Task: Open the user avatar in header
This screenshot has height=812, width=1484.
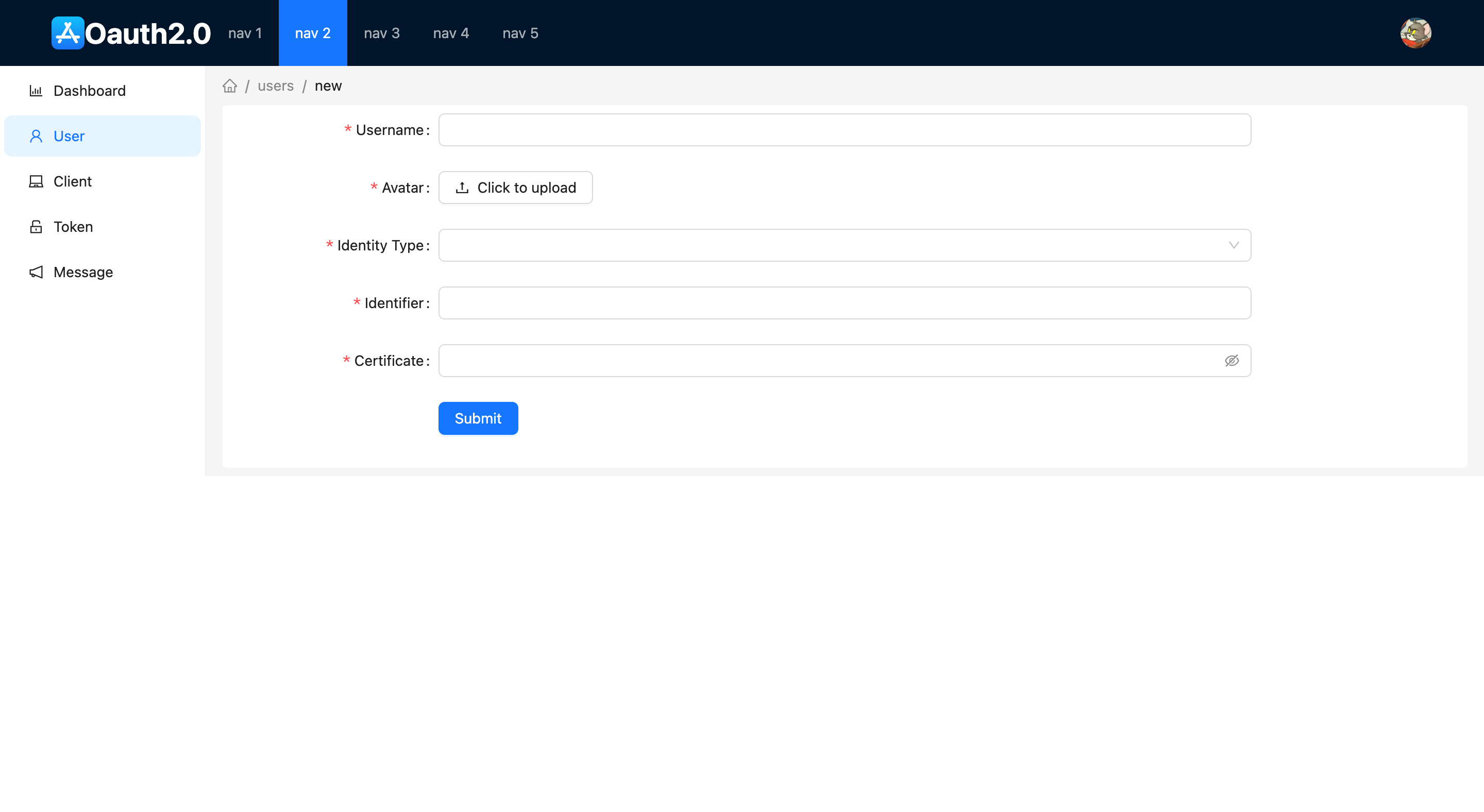Action: (x=1415, y=33)
